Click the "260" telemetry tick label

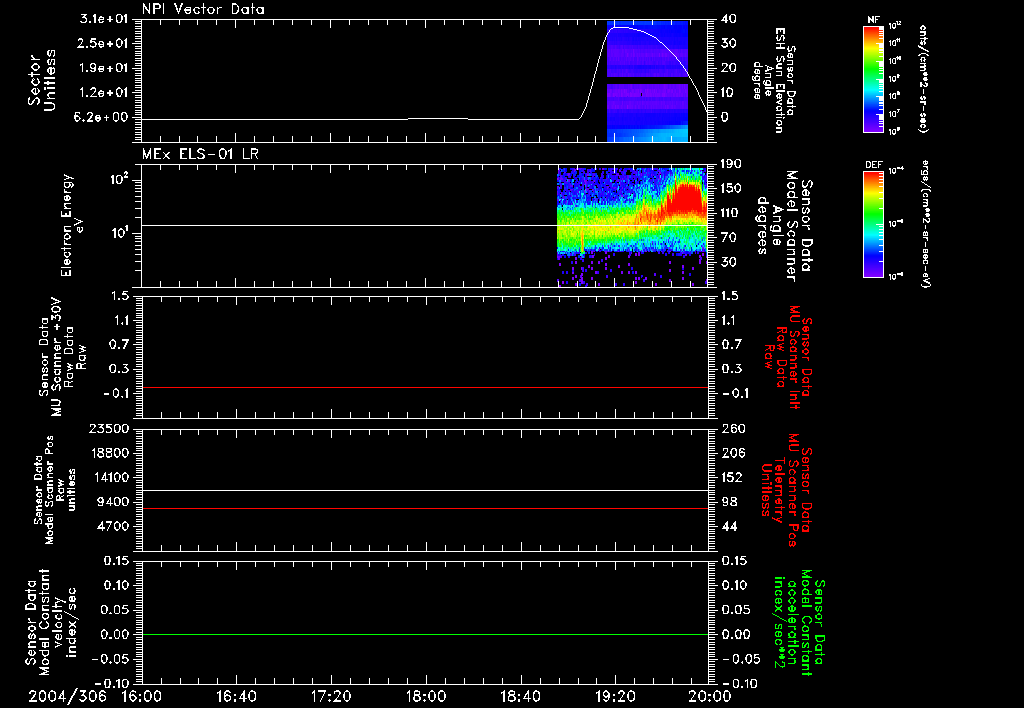point(733,429)
